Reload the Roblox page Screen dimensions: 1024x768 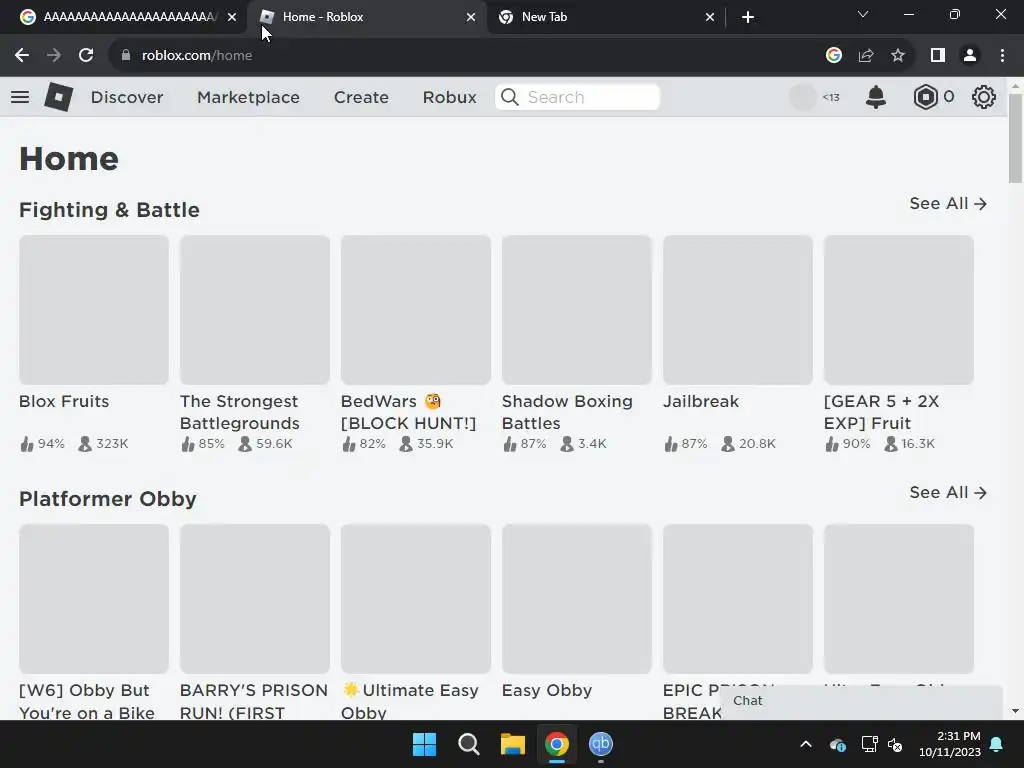[86, 56]
